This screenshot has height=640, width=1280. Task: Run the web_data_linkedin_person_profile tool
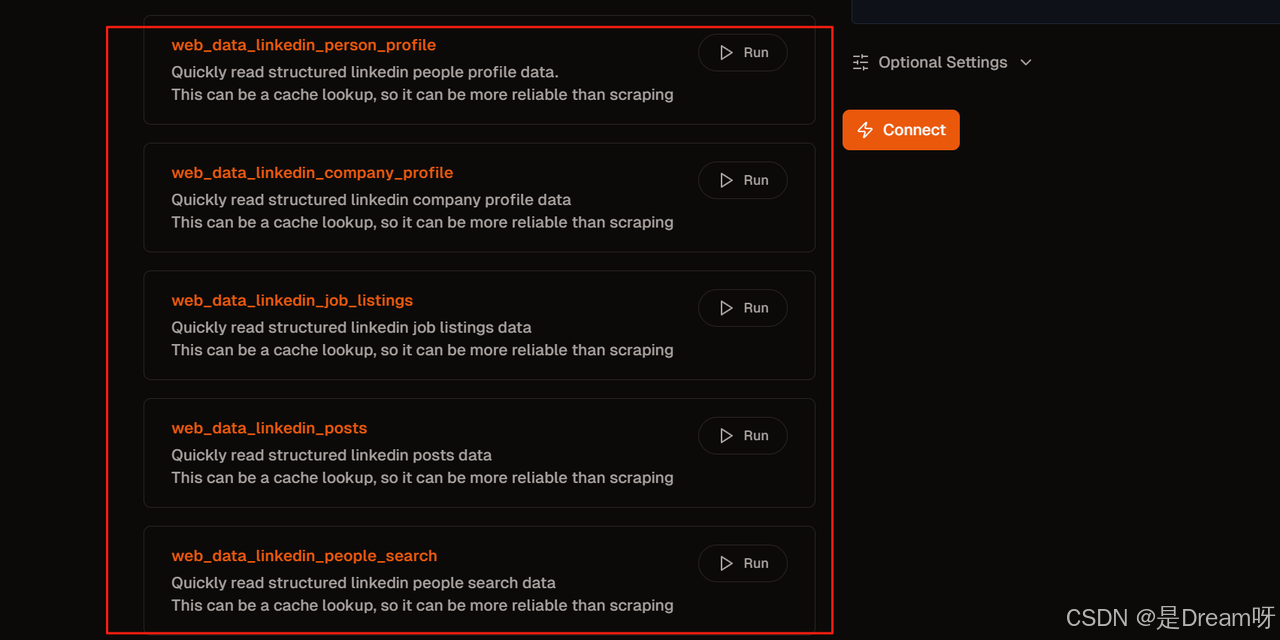tap(743, 53)
